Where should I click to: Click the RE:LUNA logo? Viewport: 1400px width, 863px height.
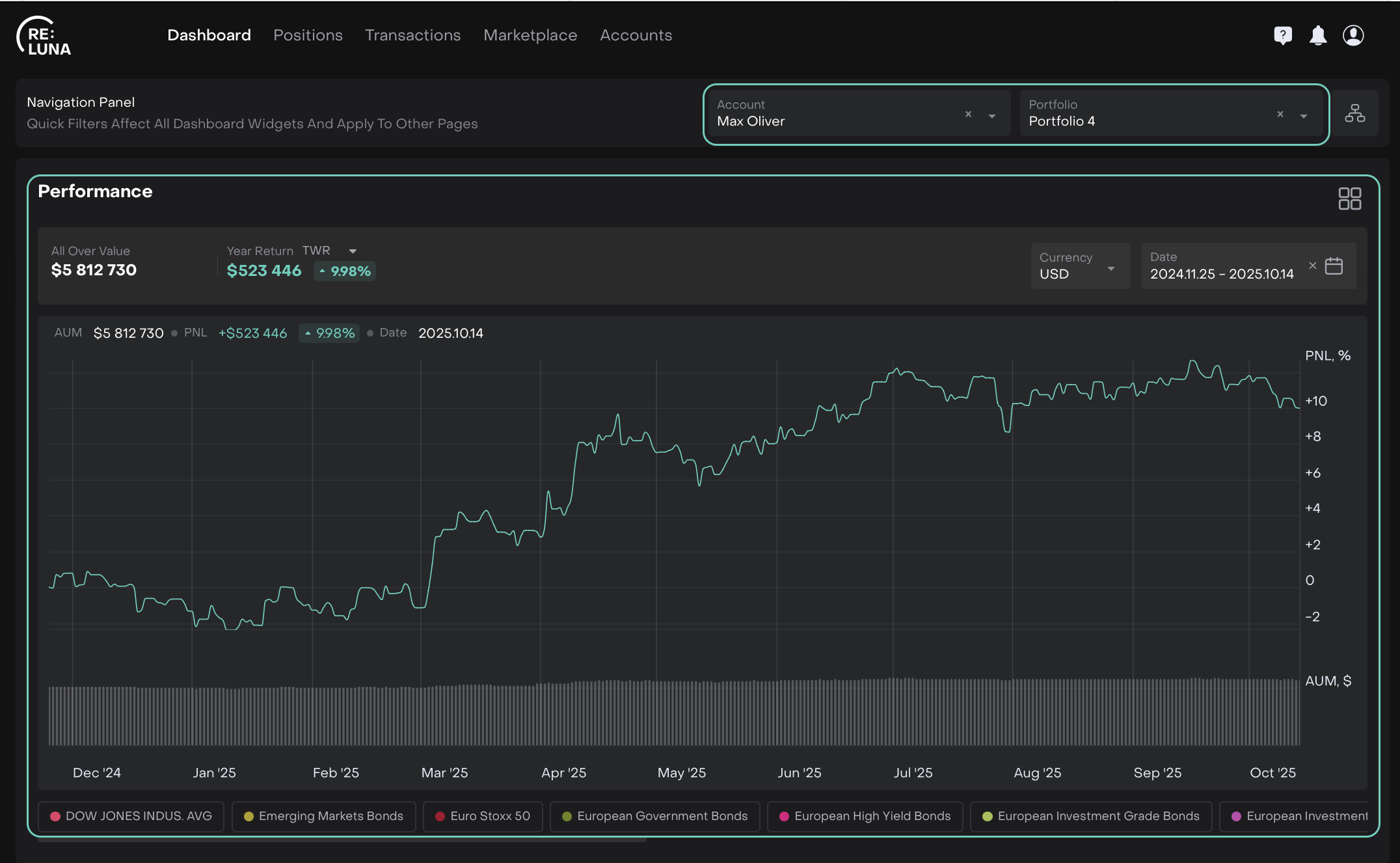(x=44, y=37)
